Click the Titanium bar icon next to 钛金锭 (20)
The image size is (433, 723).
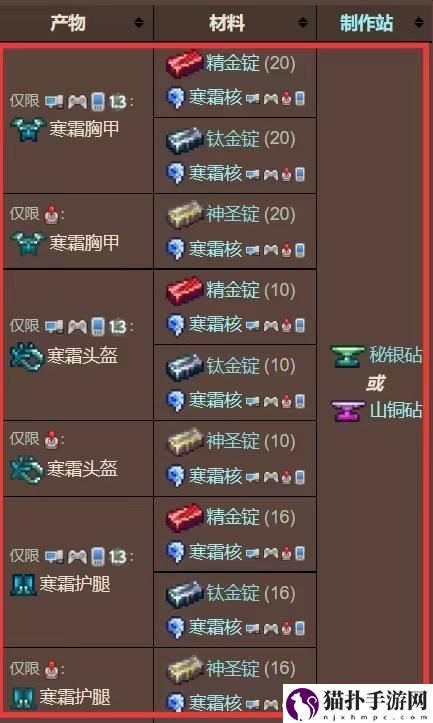click(x=184, y=139)
